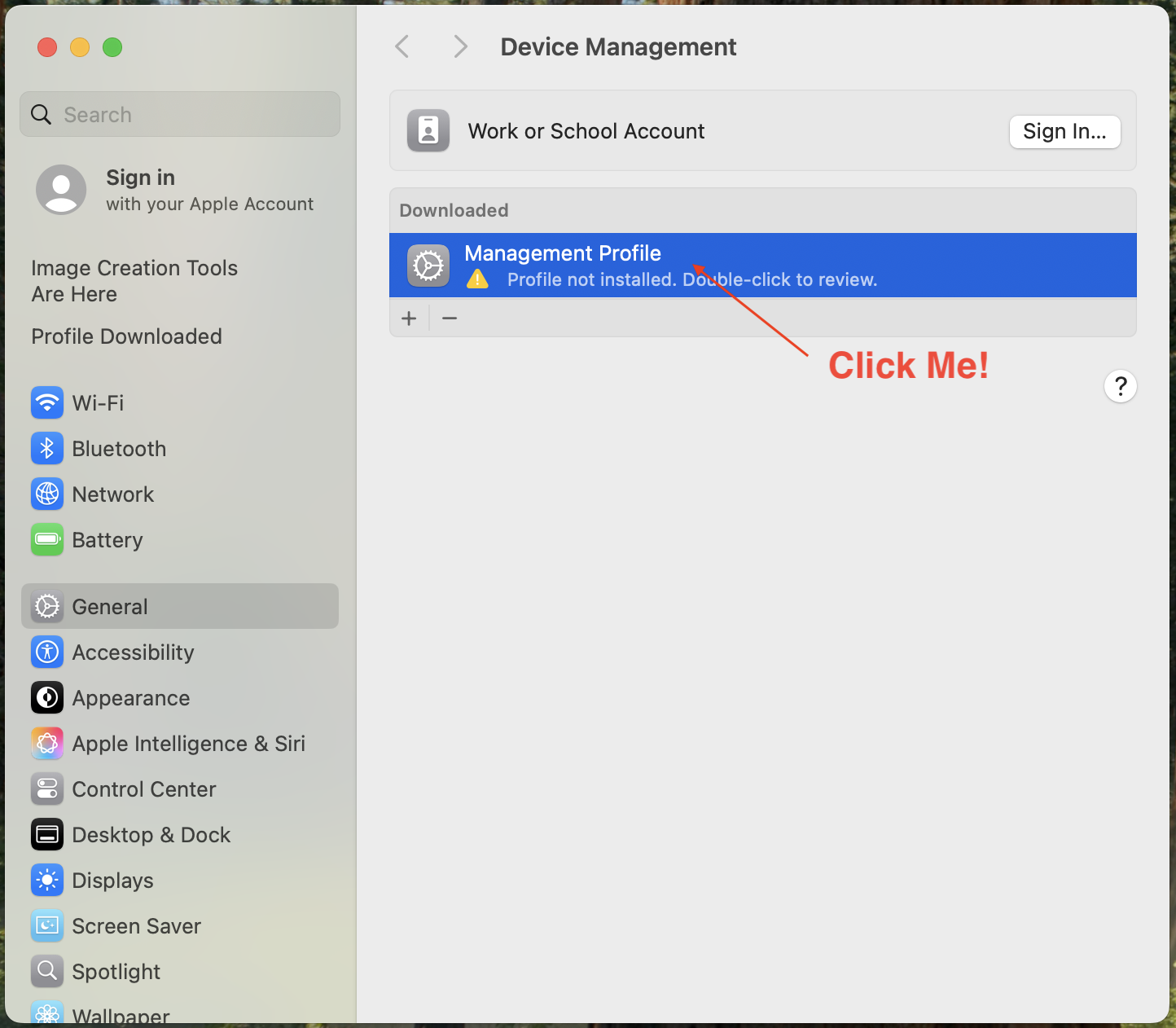Viewport: 1176px width, 1028px height.
Task: Click the Spotlight magnifier icon
Action: pyautogui.click(x=47, y=971)
